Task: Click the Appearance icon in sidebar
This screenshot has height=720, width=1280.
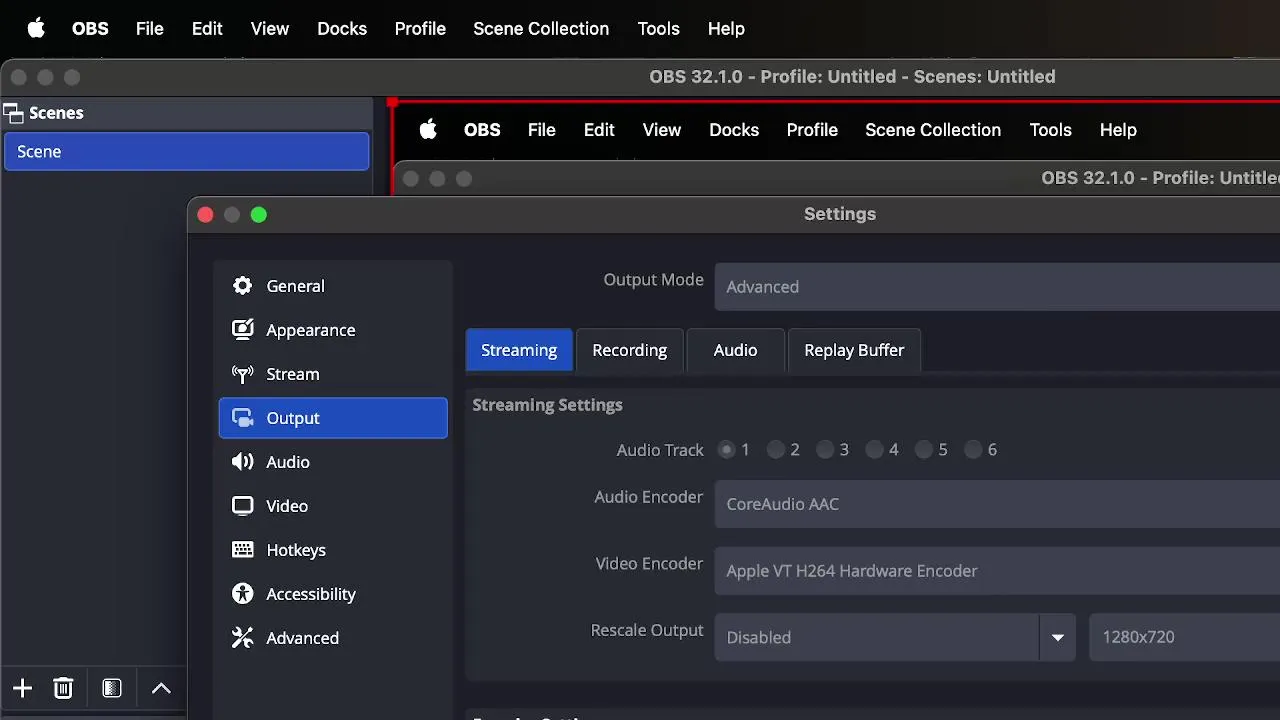Action: click(242, 330)
